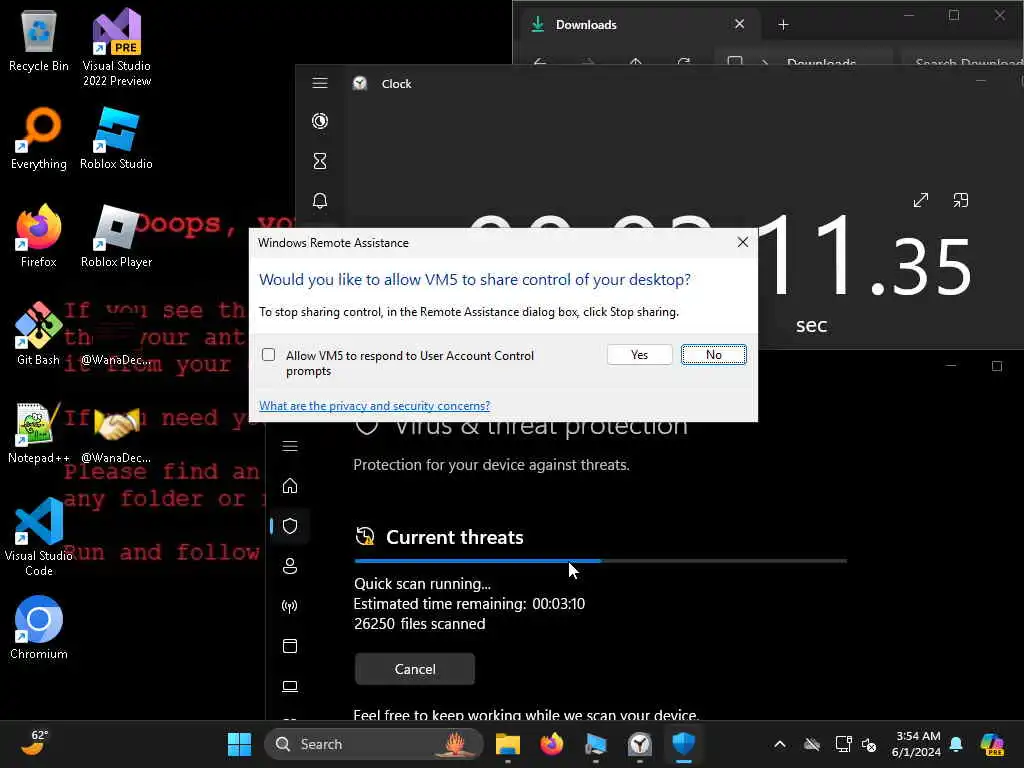Select Virus & threat protection shield icon

tap(290, 526)
